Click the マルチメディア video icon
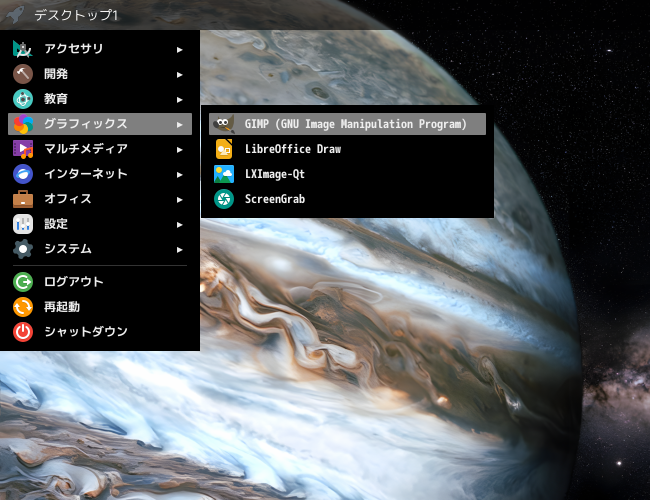 tap(23, 149)
